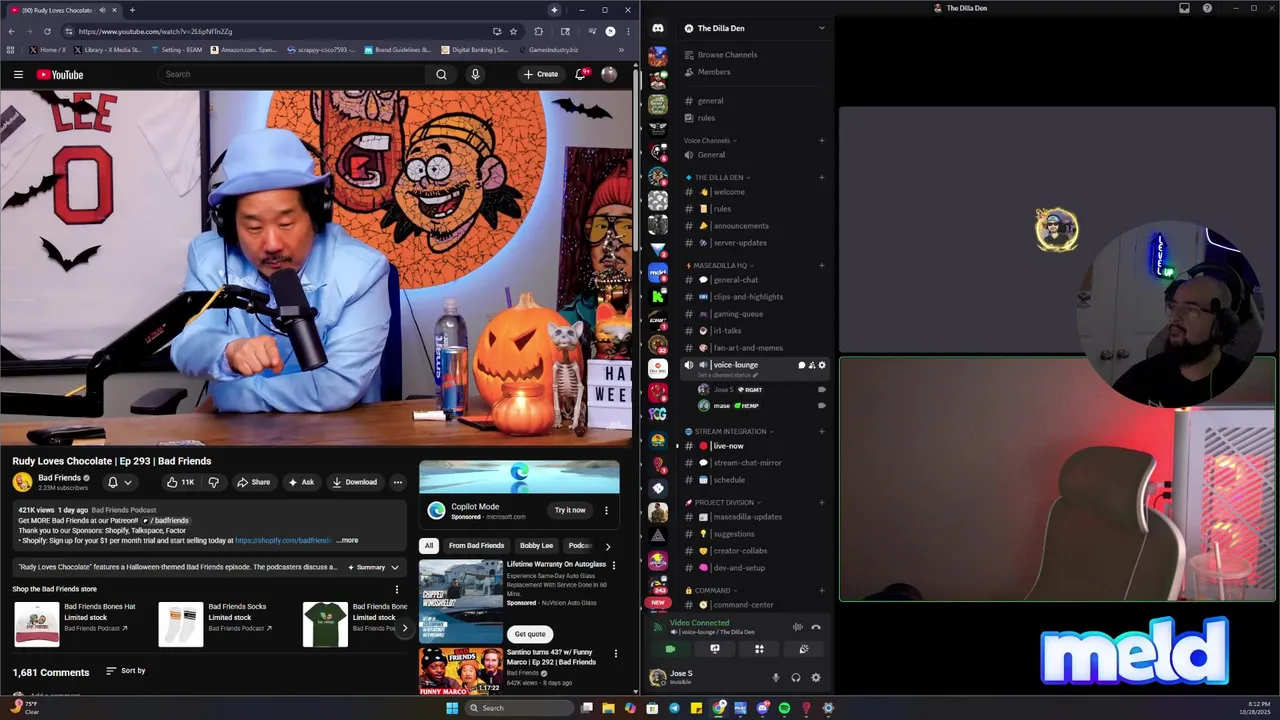Open more actions ellipsis beside Download

click(x=397, y=482)
